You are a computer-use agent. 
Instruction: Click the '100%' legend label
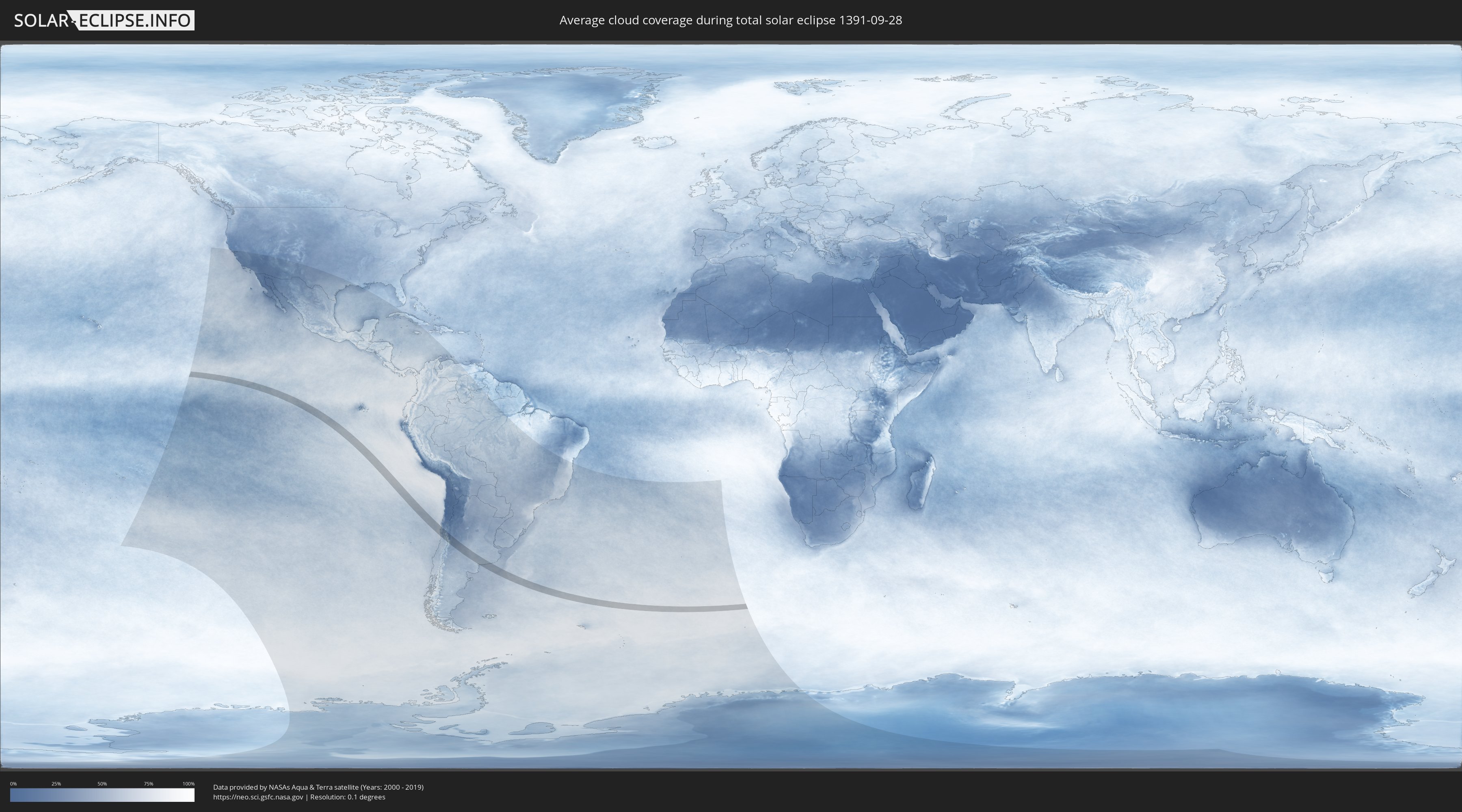click(x=188, y=784)
